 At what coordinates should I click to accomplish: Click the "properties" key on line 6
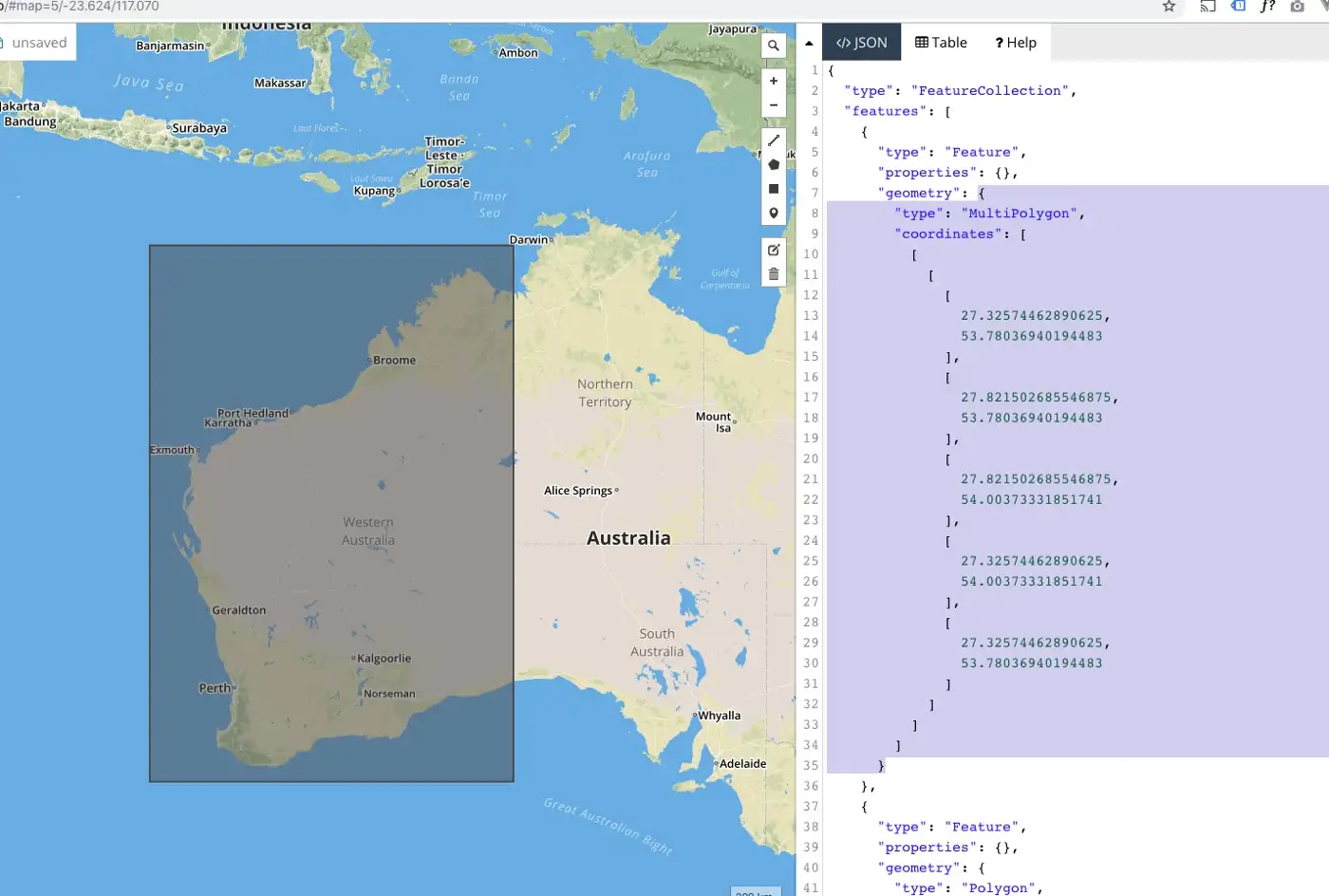click(927, 173)
